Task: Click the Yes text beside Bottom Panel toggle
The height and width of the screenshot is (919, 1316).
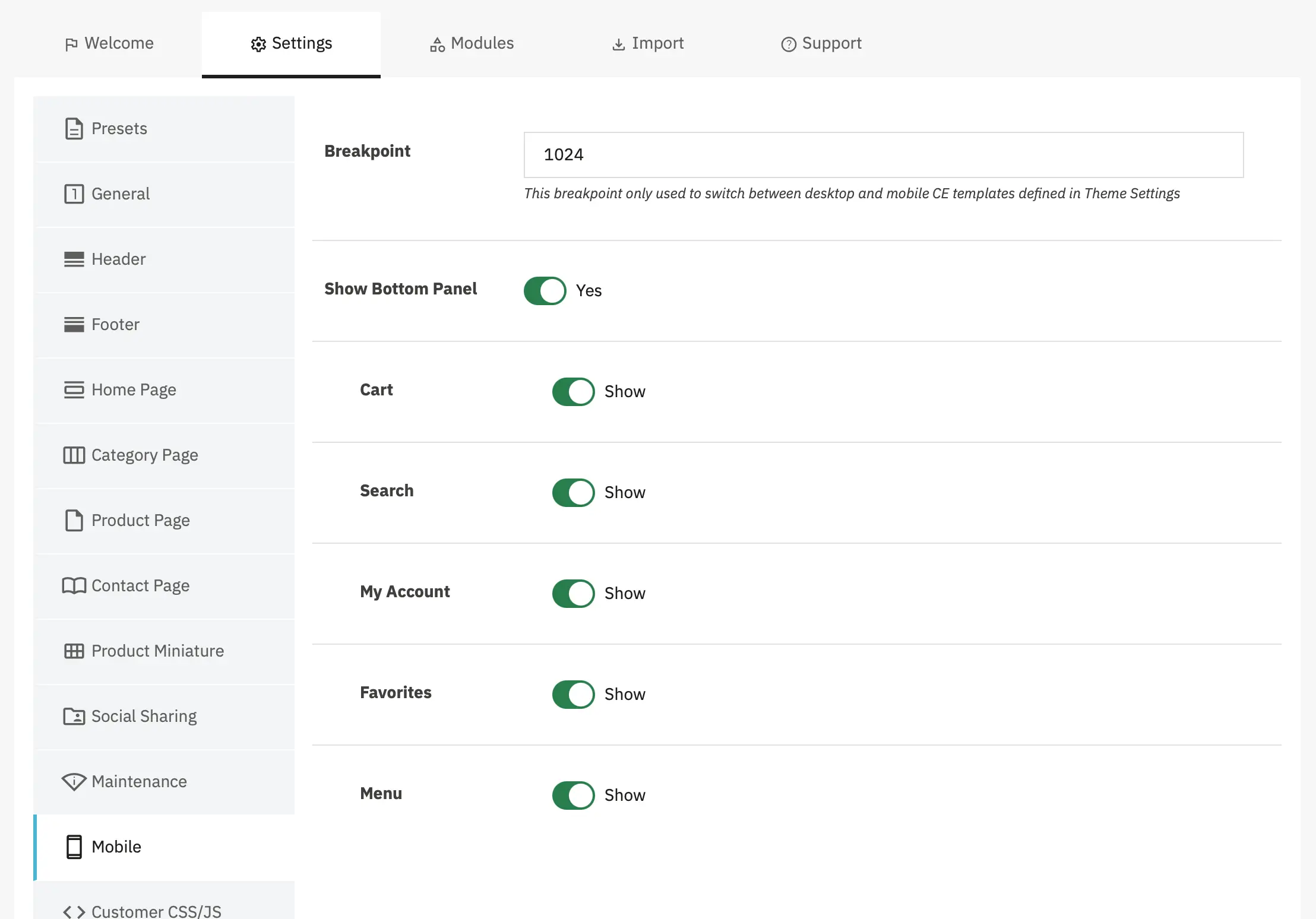Action: (x=589, y=291)
